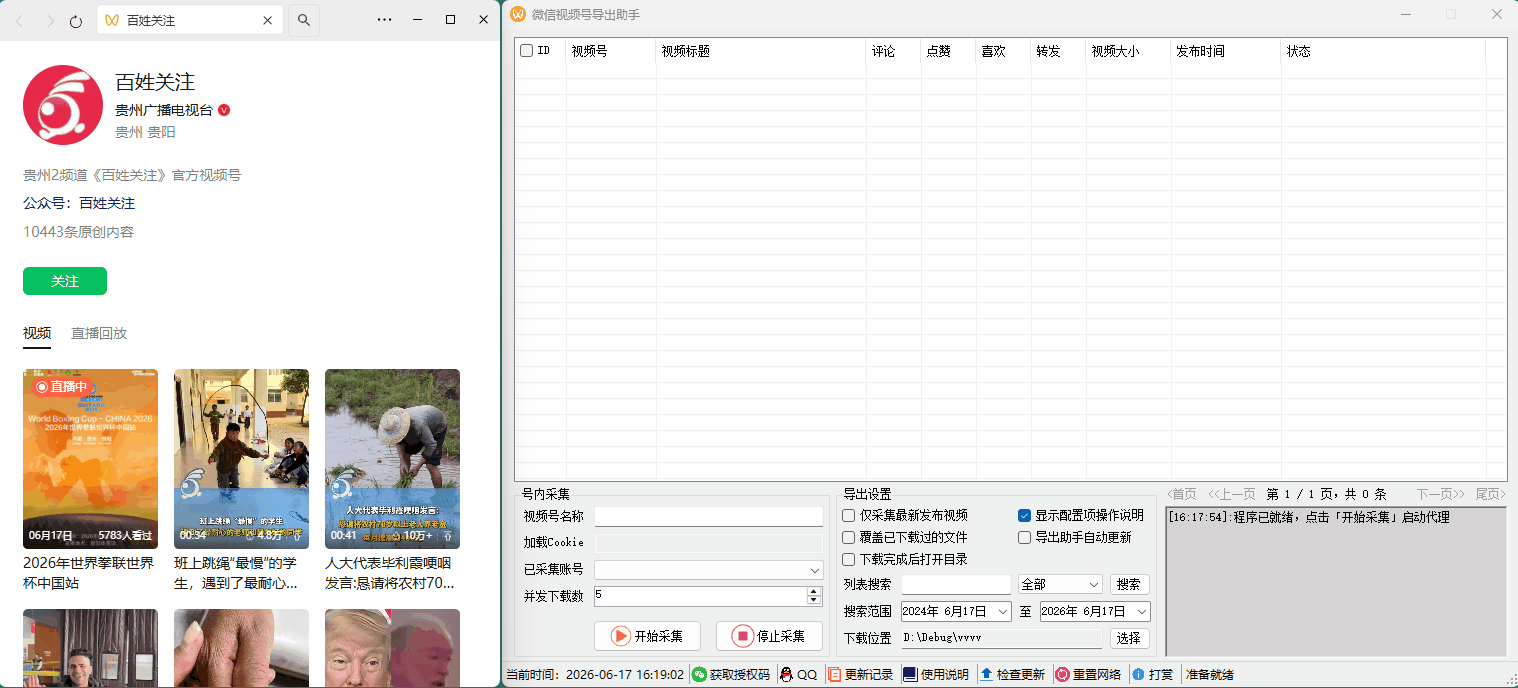Decrease 并发下载数 with down arrow
The height and width of the screenshot is (688, 1518).
[x=814, y=600]
